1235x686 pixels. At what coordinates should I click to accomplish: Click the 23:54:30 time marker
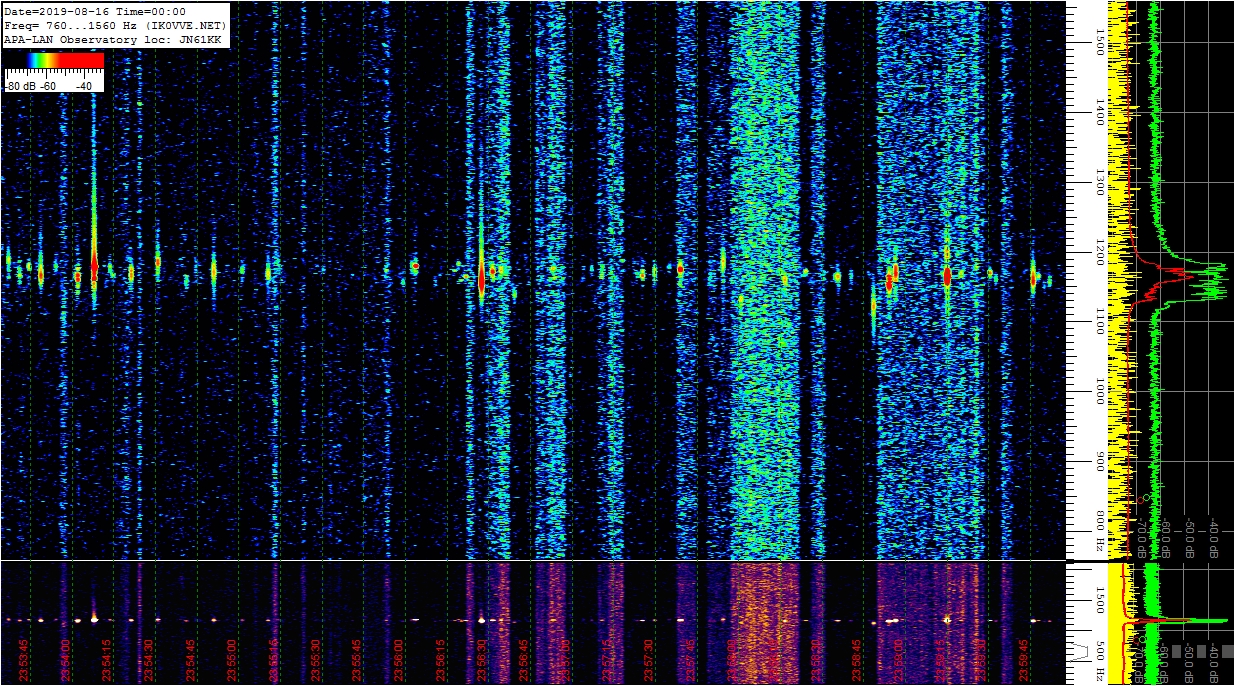coord(148,660)
